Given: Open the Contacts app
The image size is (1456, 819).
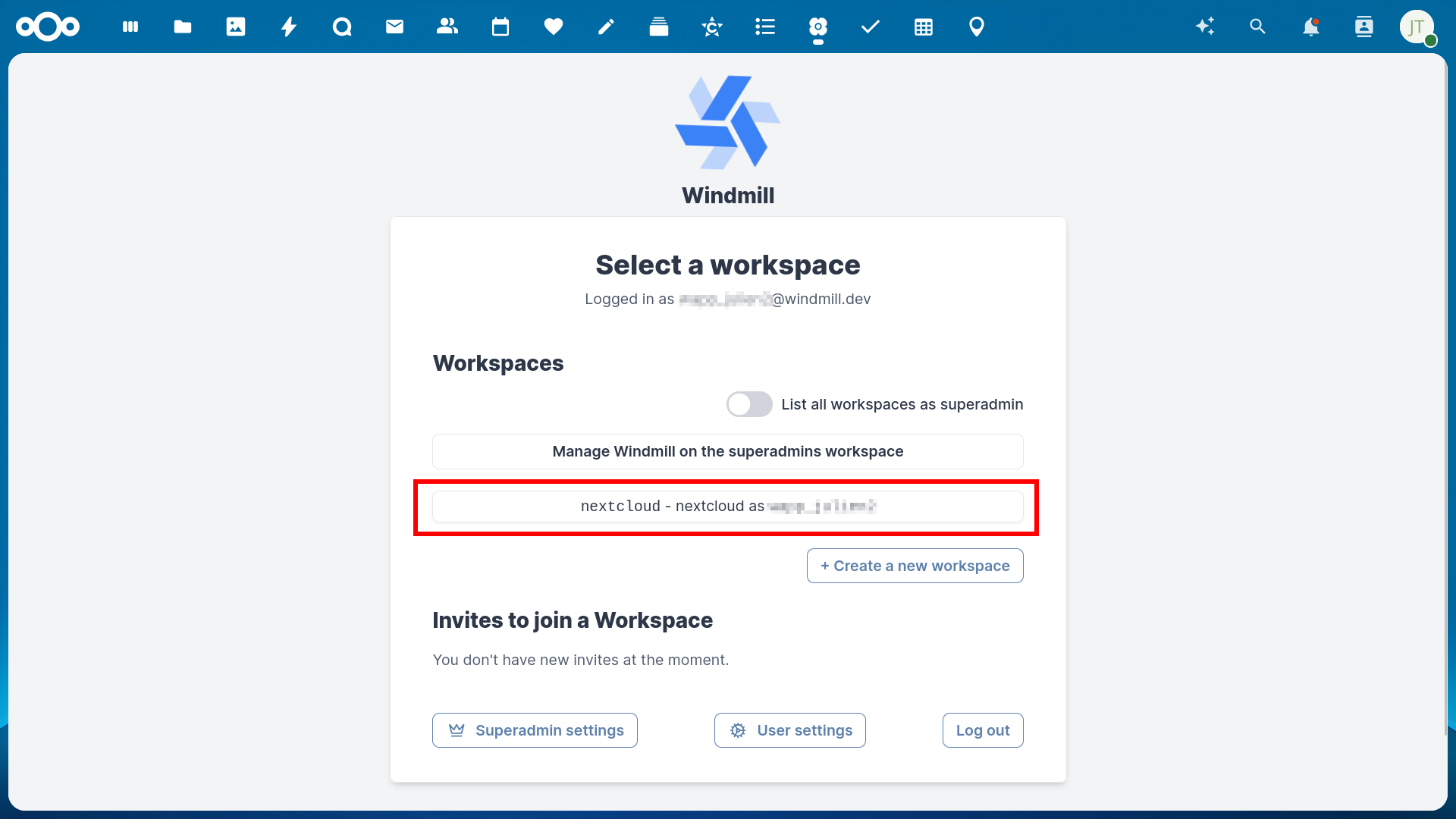Looking at the screenshot, I should click(447, 27).
